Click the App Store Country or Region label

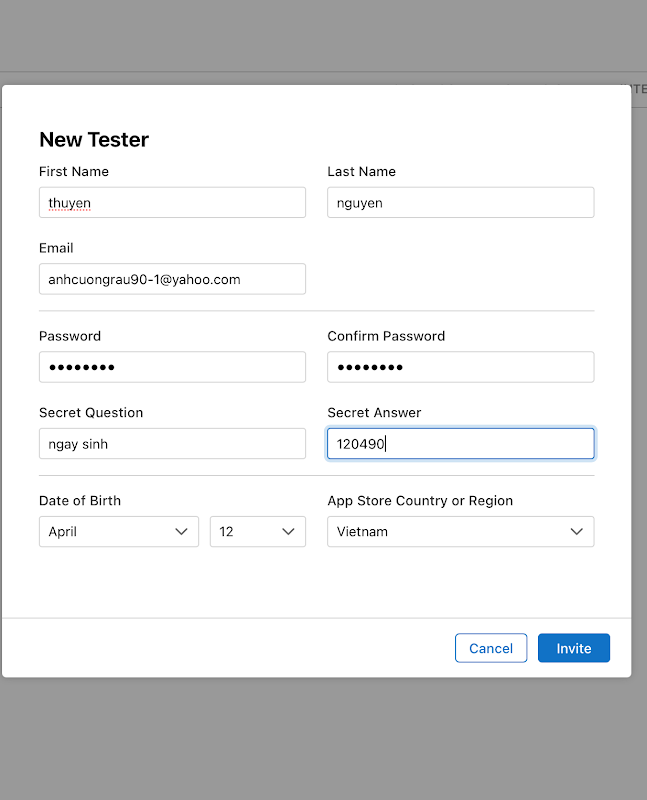[x=420, y=500]
